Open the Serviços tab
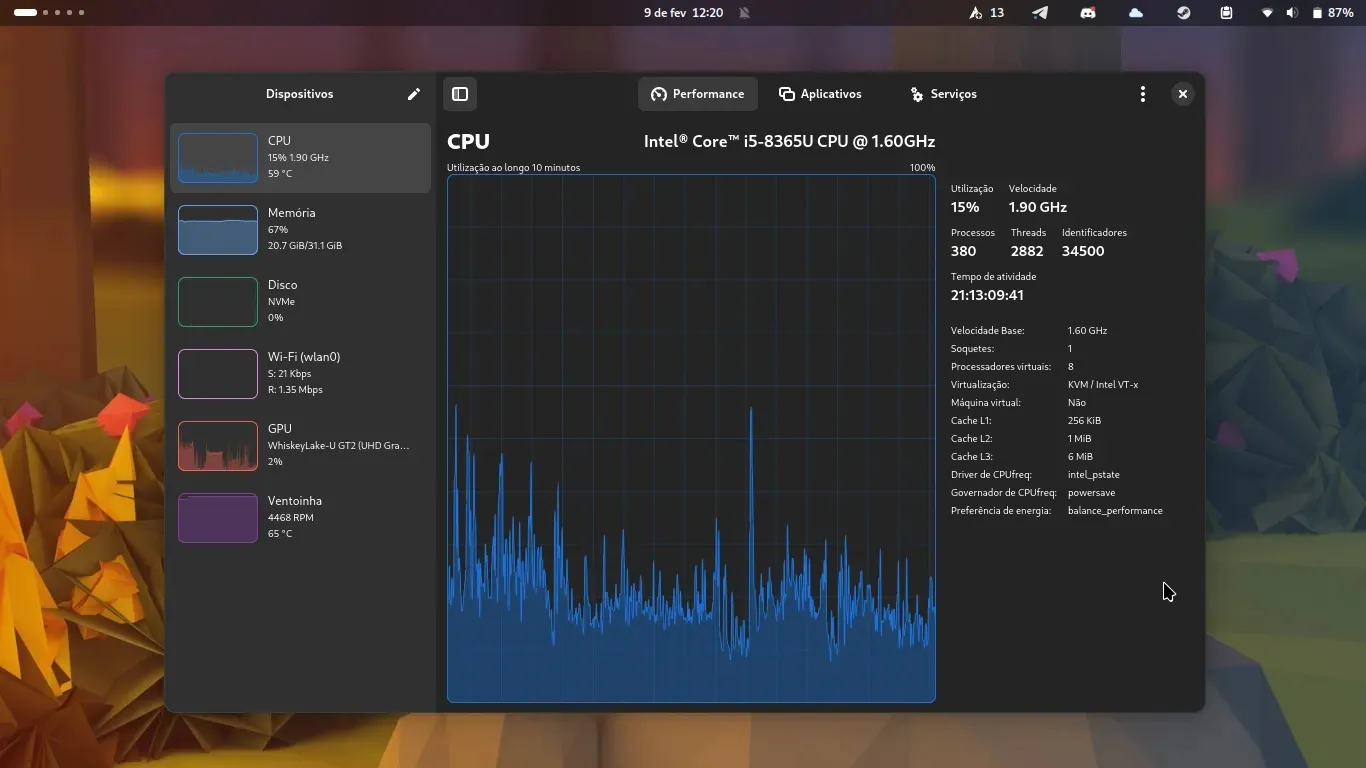The height and width of the screenshot is (768, 1366). coord(943,94)
